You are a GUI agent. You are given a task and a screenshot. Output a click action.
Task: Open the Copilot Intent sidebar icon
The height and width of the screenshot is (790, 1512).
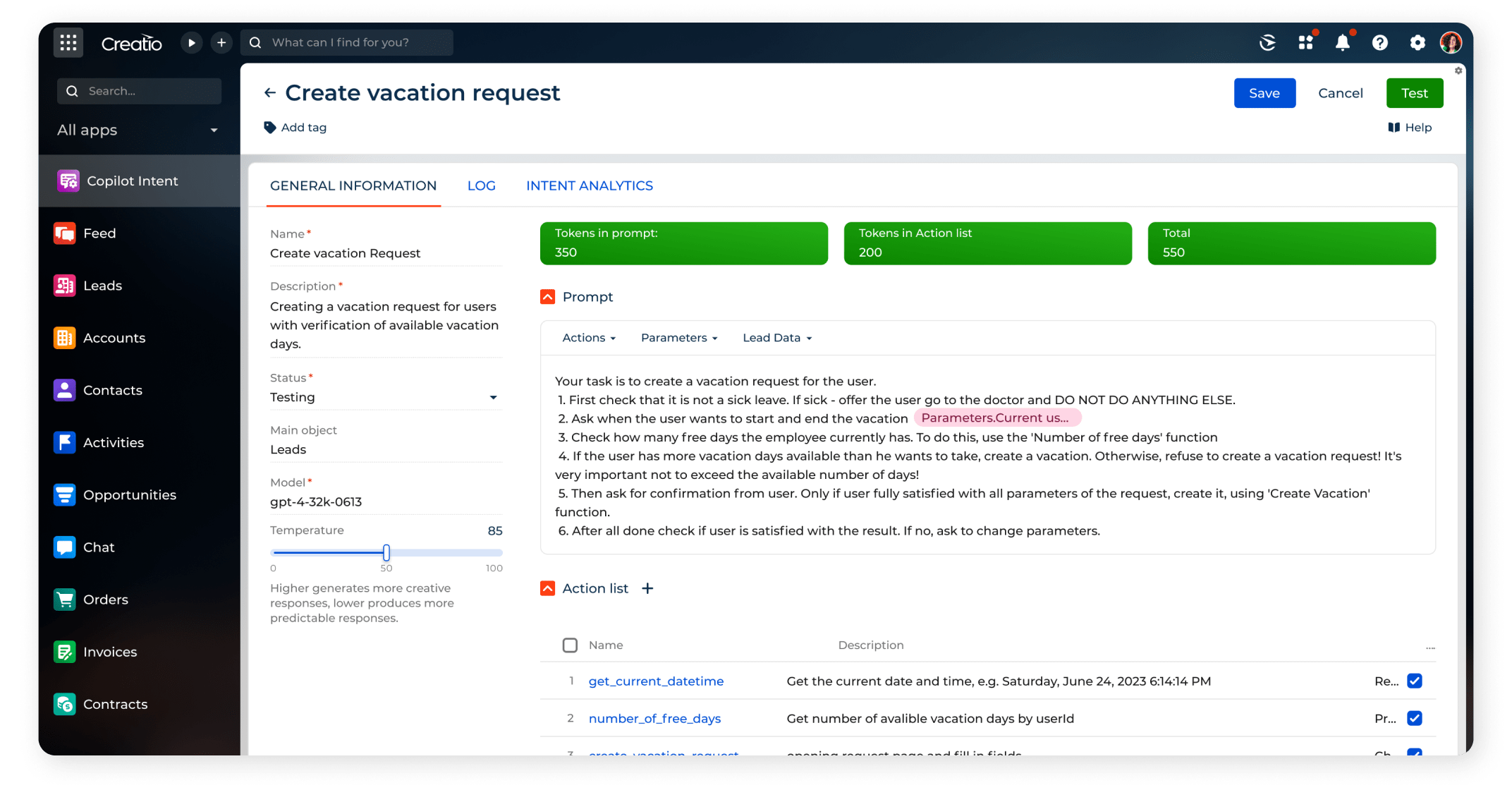68,181
